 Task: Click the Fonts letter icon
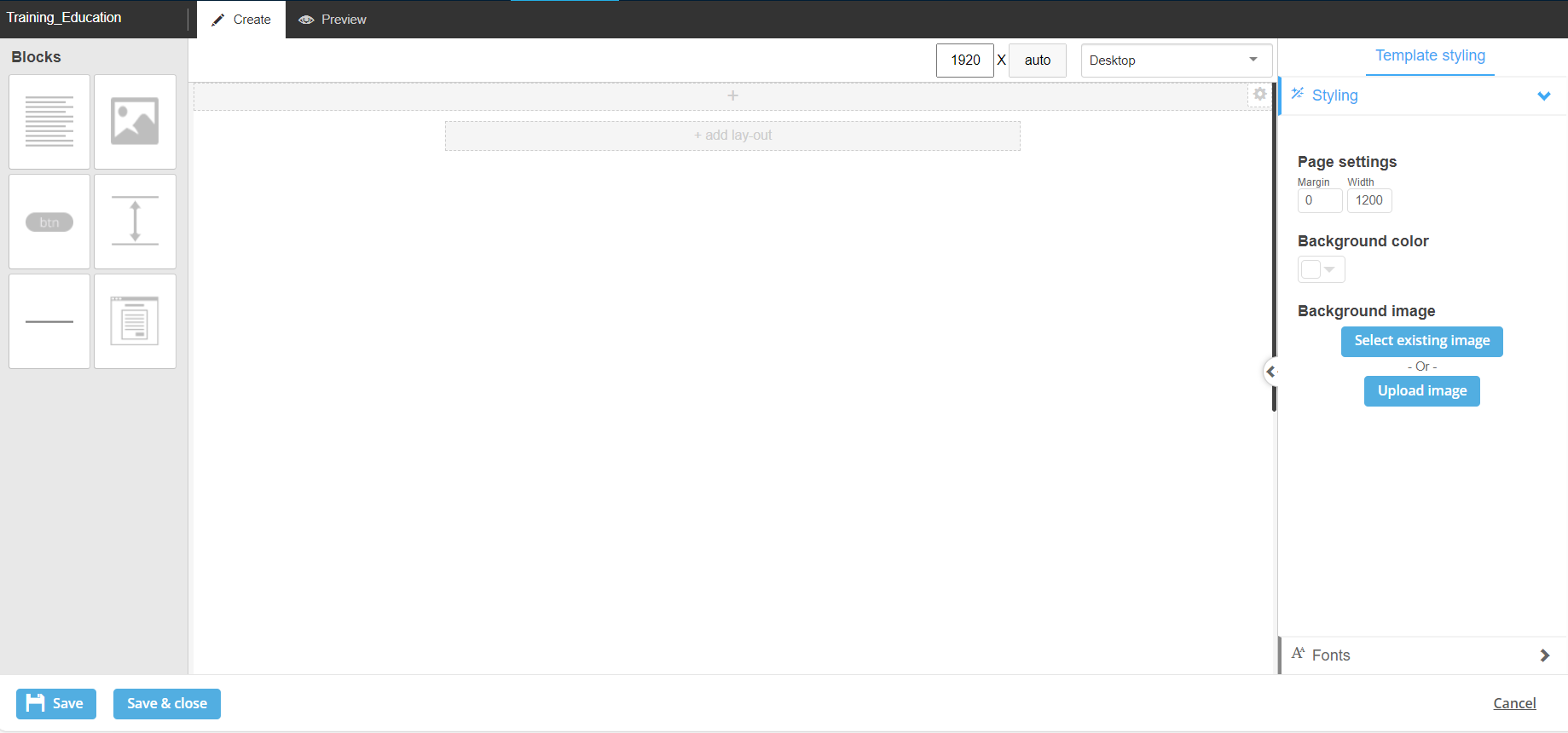[1299, 654]
